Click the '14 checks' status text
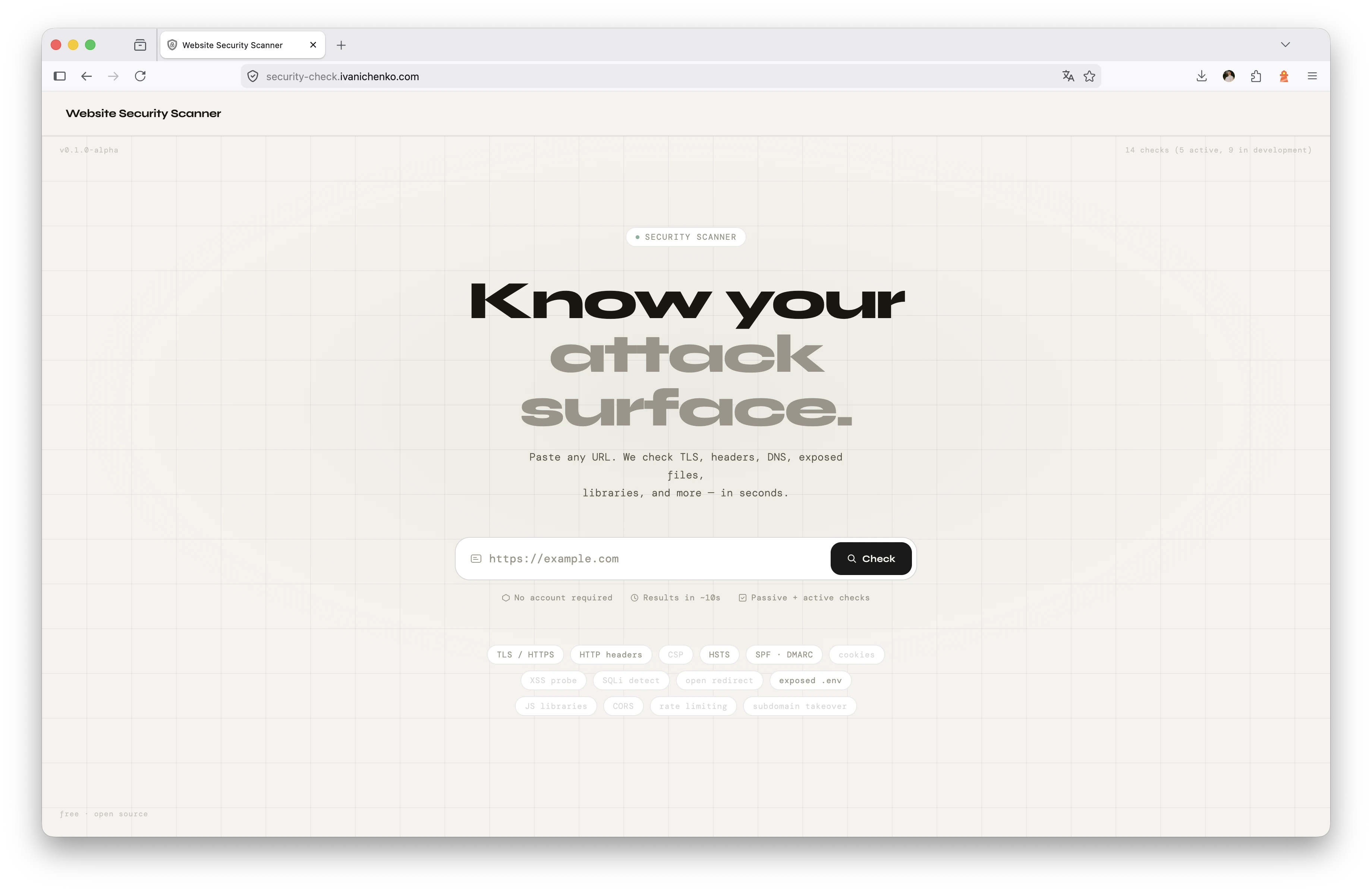This screenshot has height=892, width=1372. [x=1218, y=150]
